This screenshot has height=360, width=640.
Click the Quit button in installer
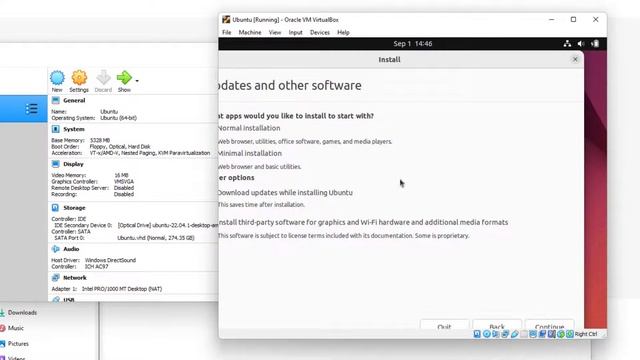[x=444, y=325]
